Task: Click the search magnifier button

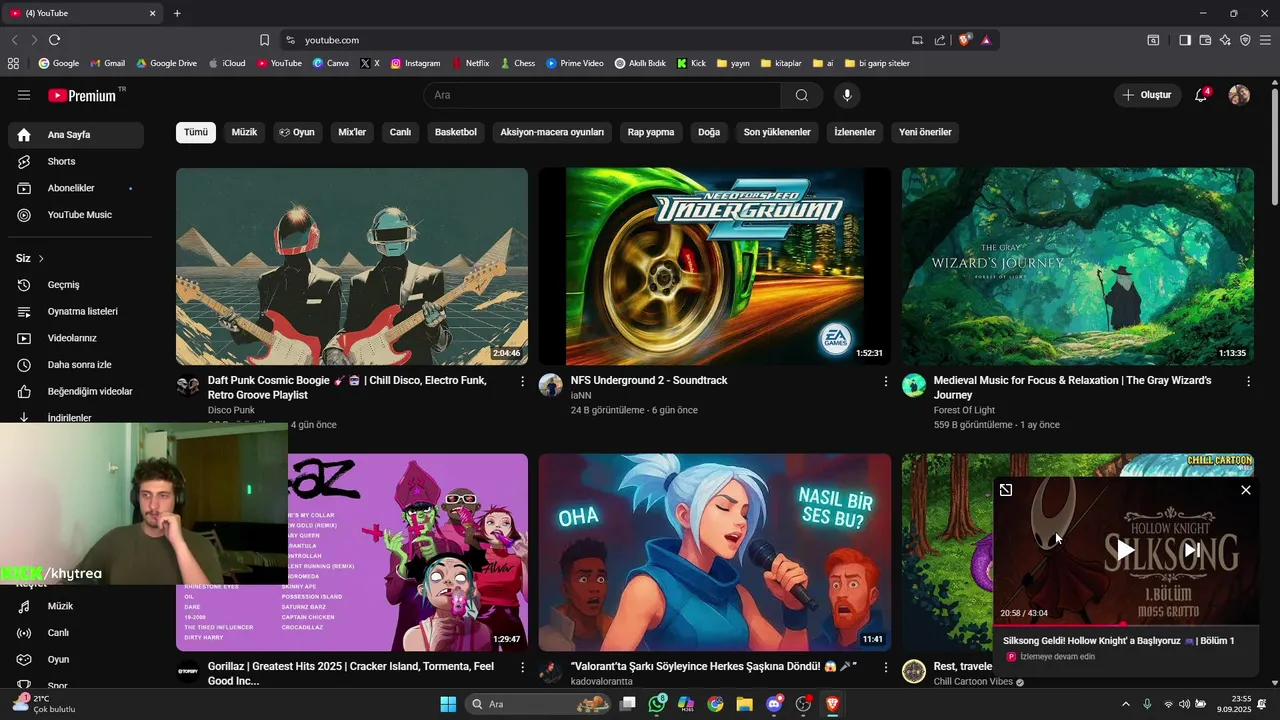Action: tap(802, 95)
